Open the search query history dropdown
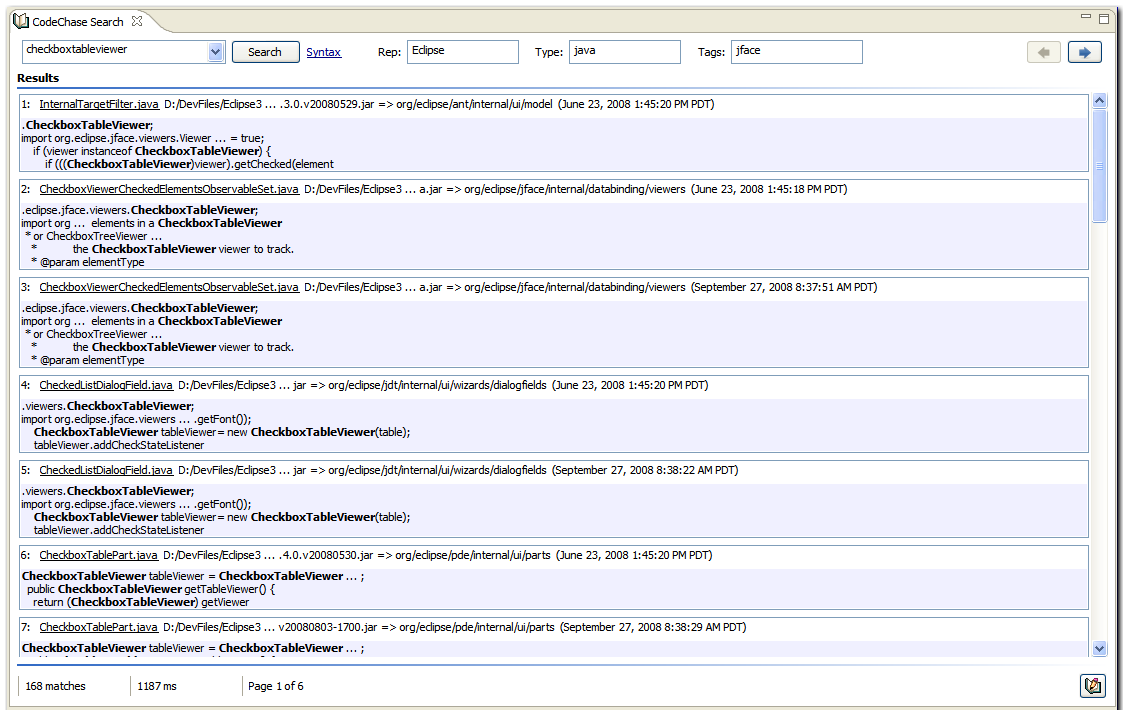Image resolution: width=1124 pixels, height=710 pixels. 215,52
